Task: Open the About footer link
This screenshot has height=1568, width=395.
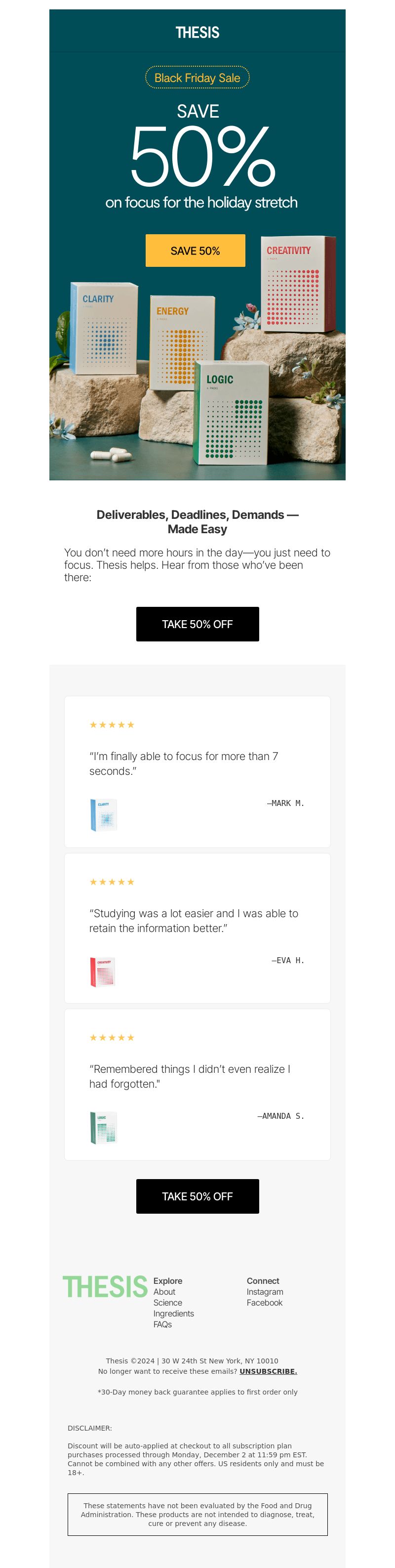Action: point(164,1292)
